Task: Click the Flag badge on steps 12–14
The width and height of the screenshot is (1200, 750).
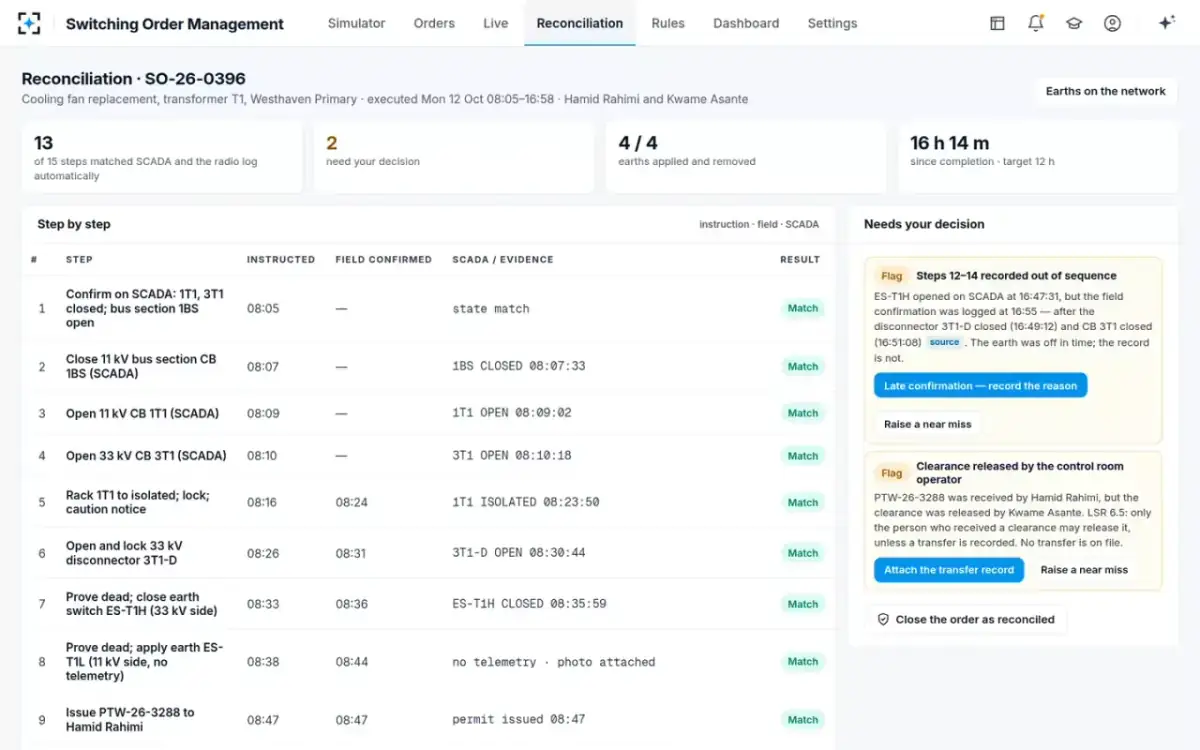Action: [891, 276]
